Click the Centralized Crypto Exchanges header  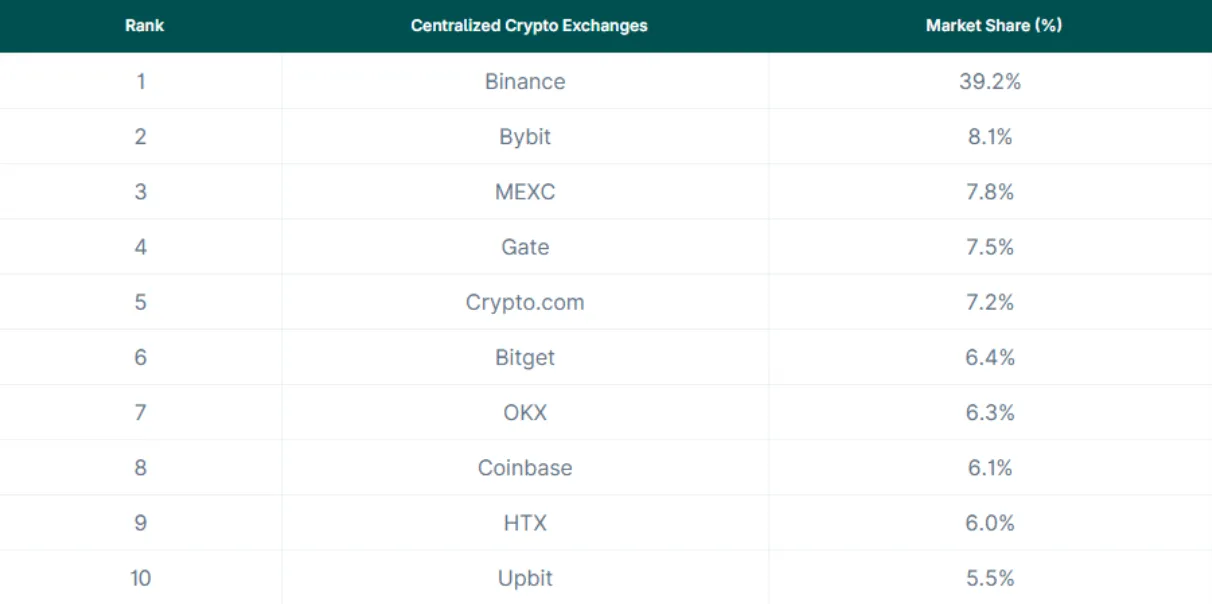point(529,26)
